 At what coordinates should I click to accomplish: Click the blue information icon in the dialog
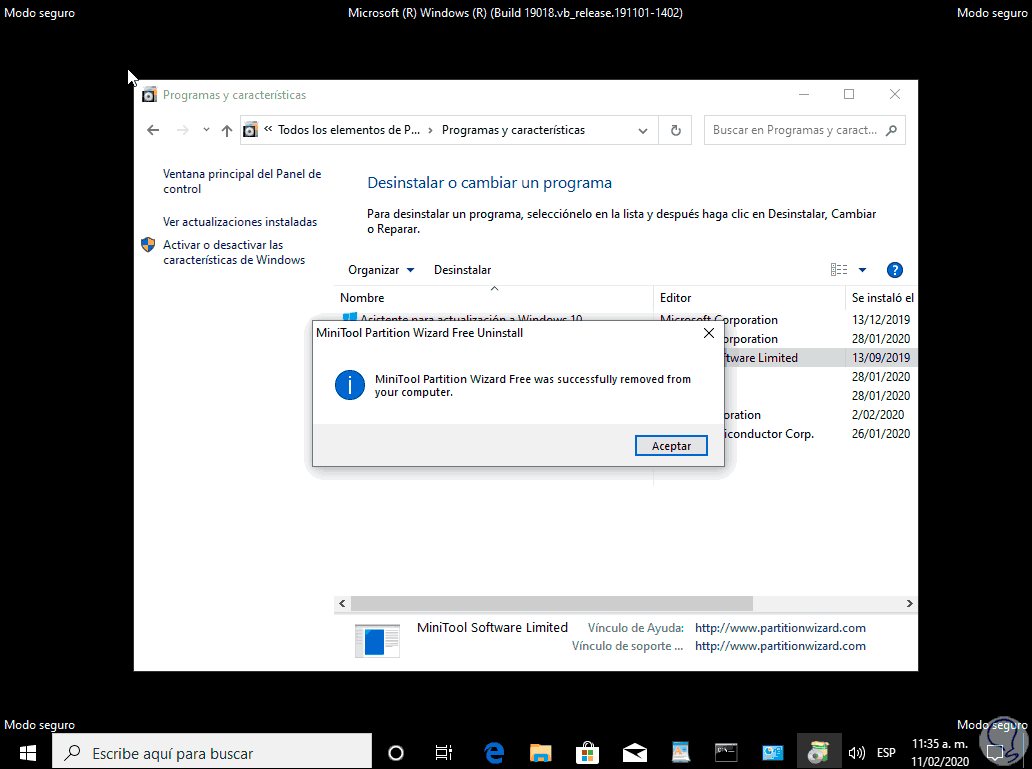coord(349,385)
